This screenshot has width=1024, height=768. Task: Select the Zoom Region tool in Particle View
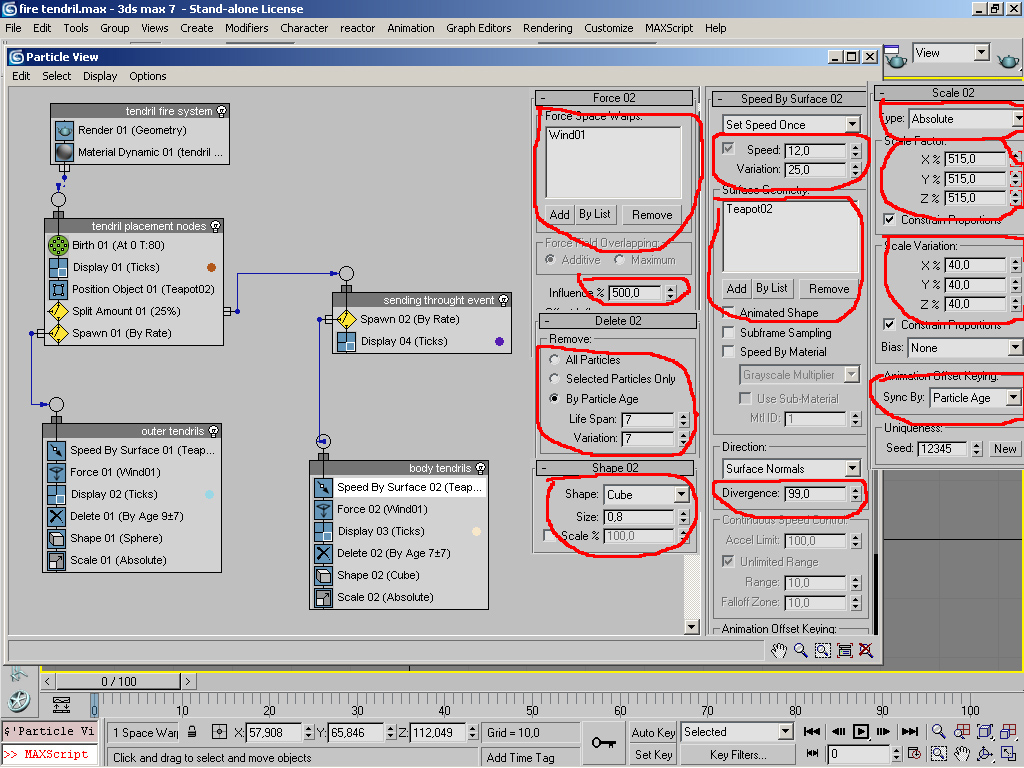pyautogui.click(x=822, y=650)
